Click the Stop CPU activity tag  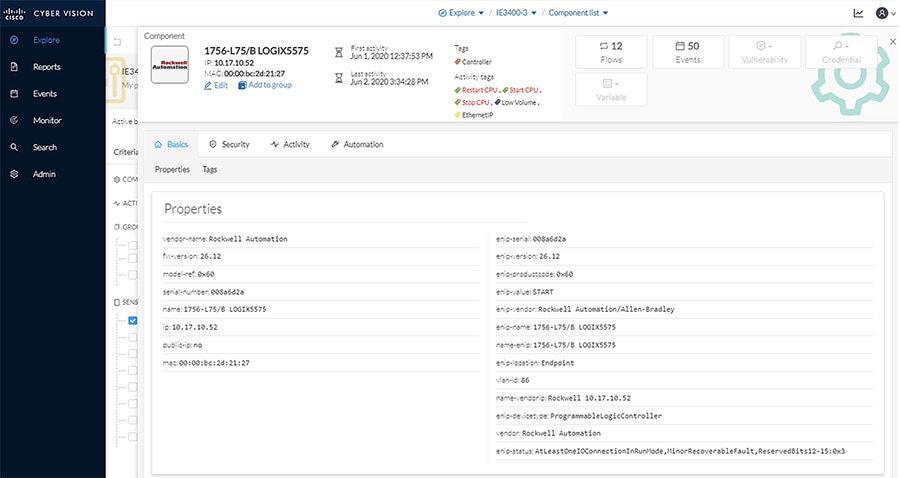[472, 103]
